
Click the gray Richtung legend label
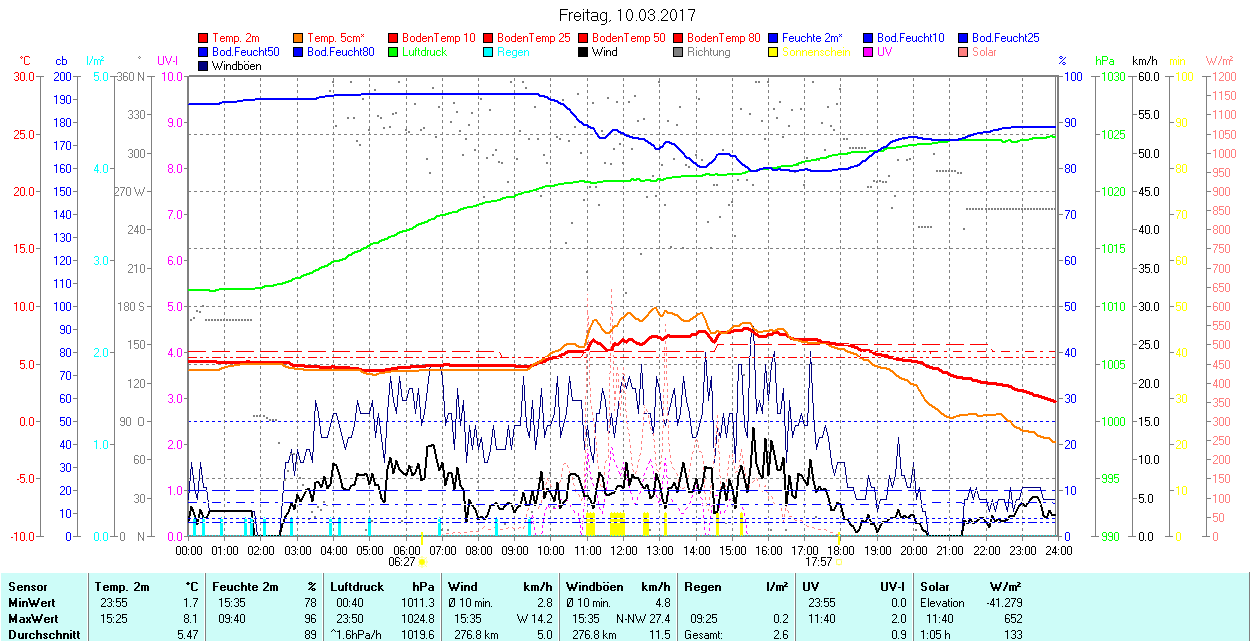click(708, 52)
